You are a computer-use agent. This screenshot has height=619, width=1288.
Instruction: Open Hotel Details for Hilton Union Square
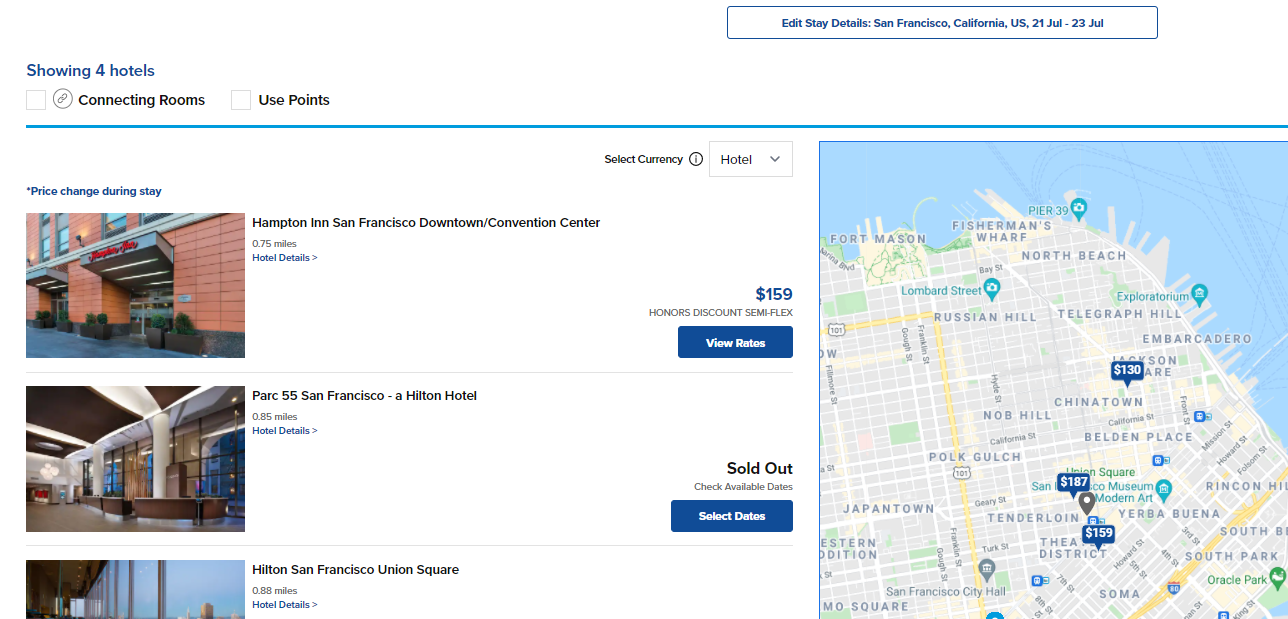[285, 604]
